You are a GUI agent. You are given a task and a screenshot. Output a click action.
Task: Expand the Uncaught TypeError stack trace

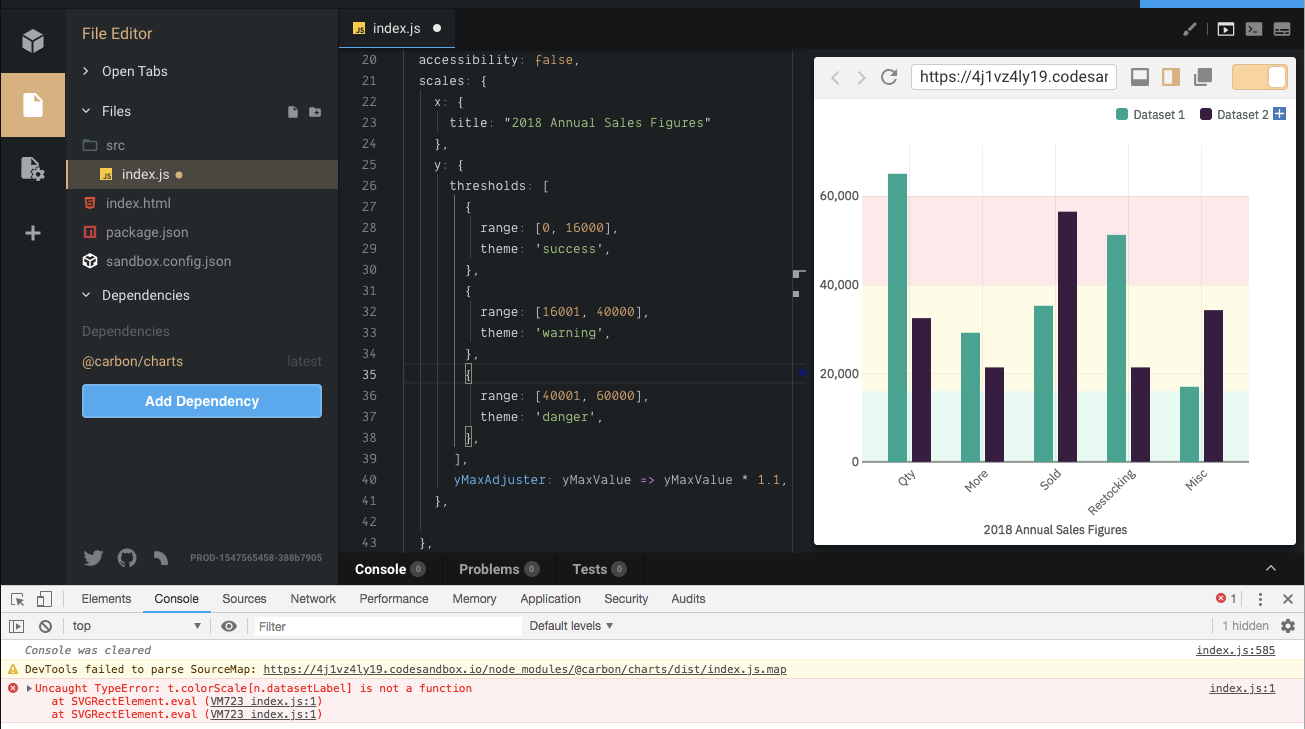29,688
